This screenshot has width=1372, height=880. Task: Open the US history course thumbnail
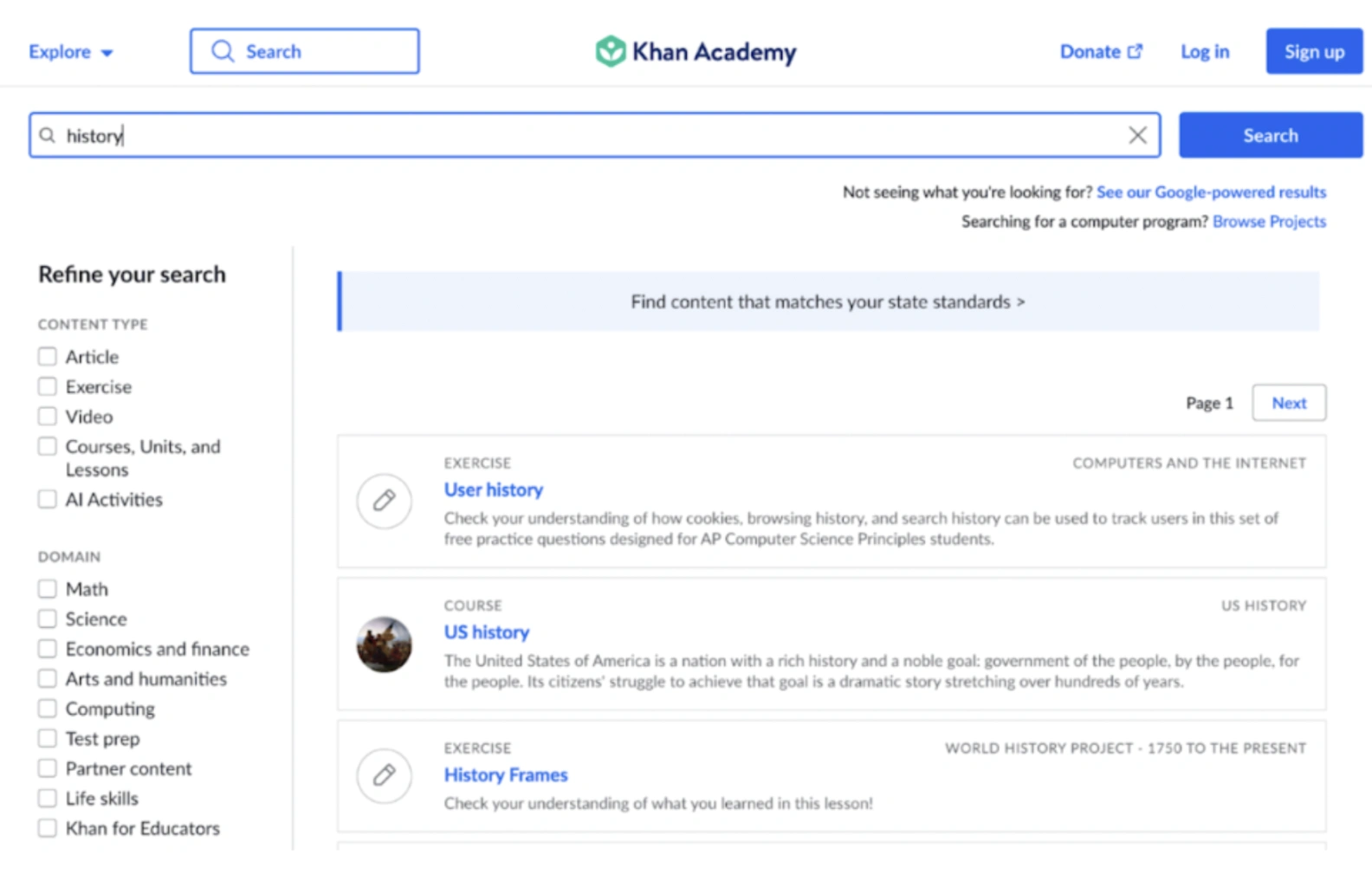[x=384, y=644]
